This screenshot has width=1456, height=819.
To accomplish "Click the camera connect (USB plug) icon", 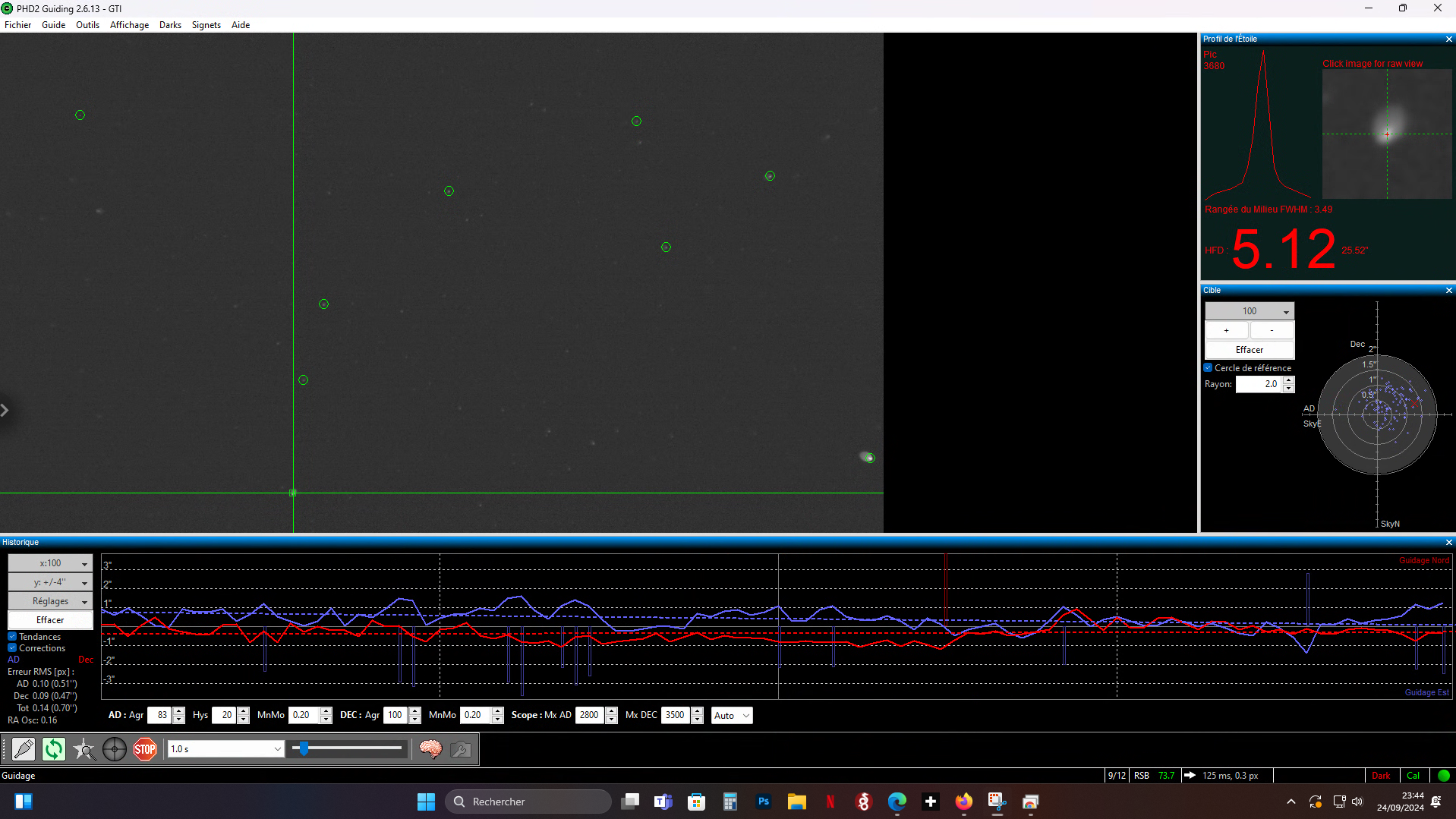I will (24, 749).
